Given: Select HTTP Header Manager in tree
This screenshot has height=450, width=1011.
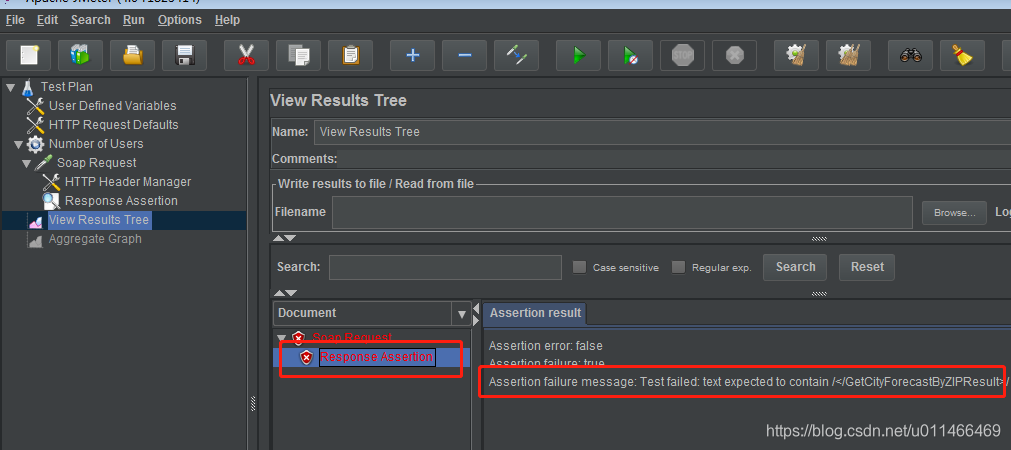Looking at the screenshot, I should tap(128, 182).
